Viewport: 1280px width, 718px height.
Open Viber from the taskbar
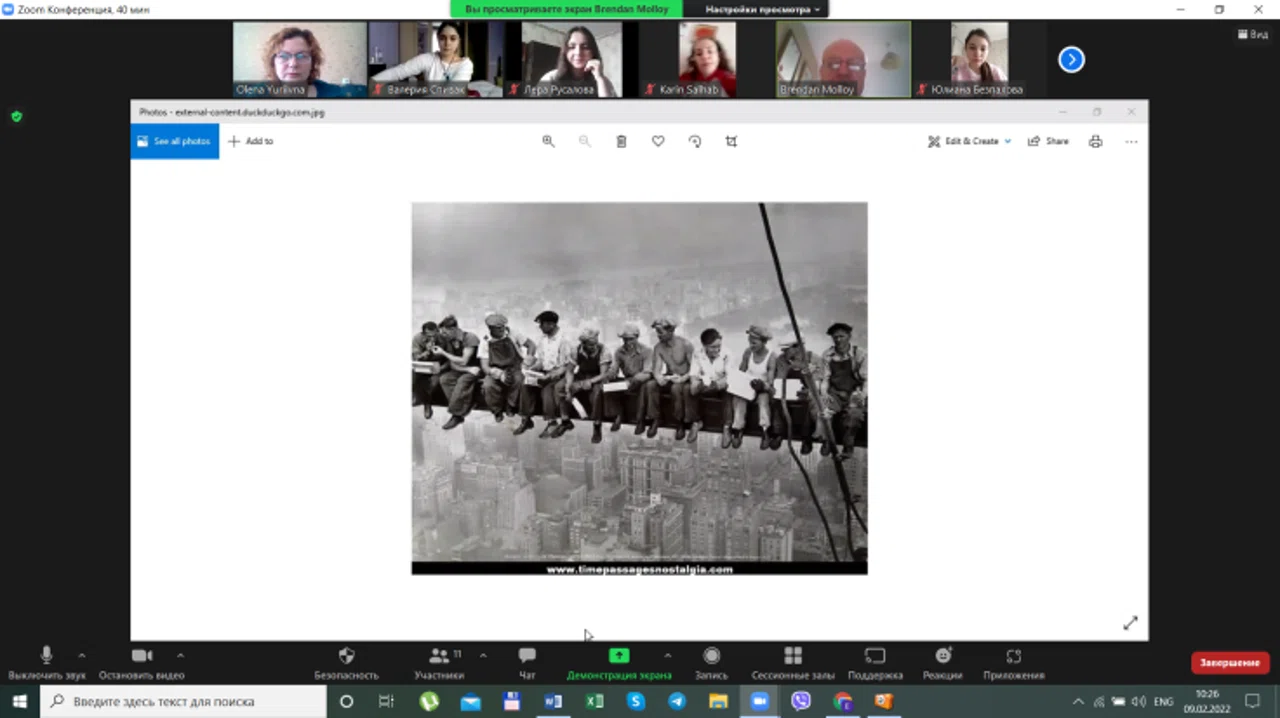[801, 701]
